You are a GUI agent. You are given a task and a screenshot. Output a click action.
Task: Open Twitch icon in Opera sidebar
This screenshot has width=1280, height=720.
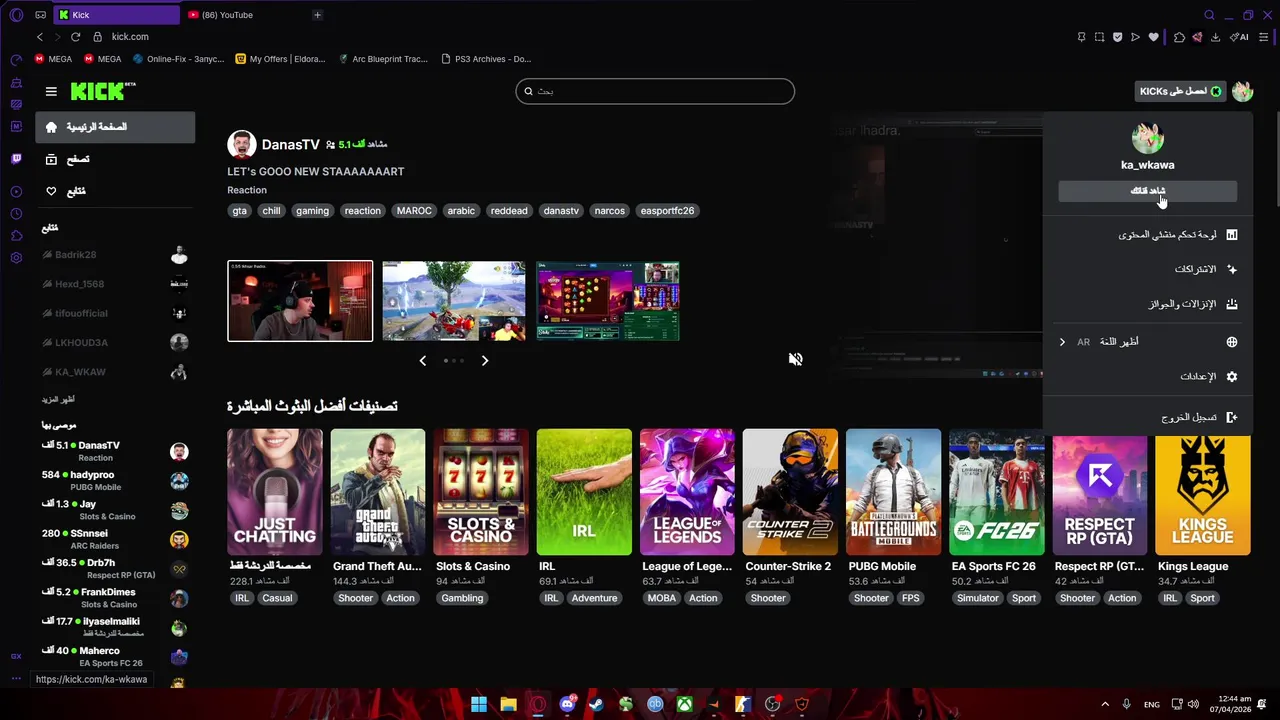click(16, 159)
